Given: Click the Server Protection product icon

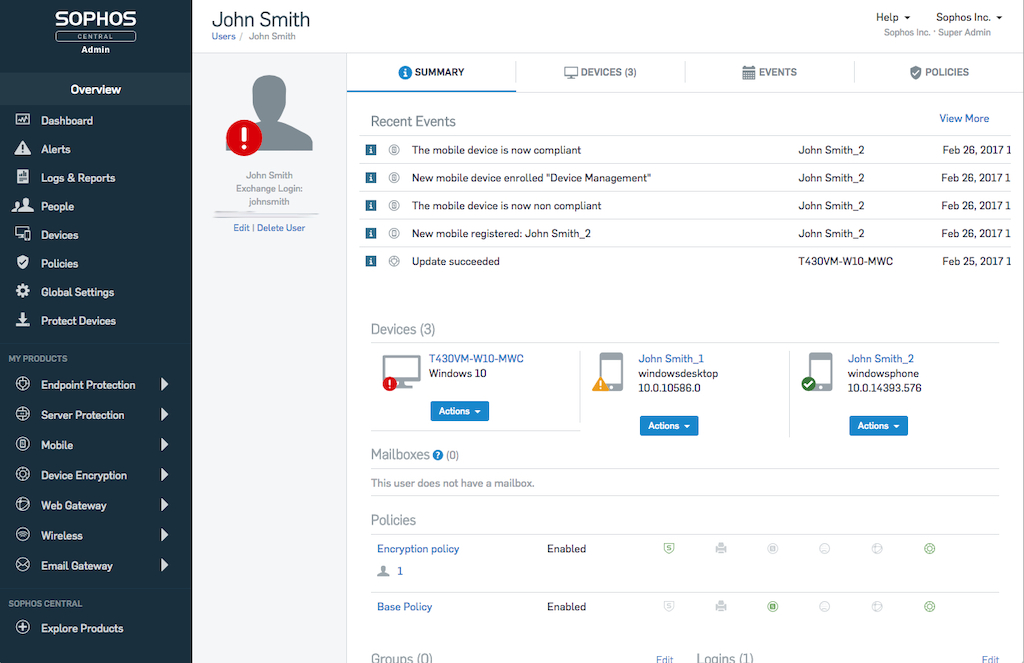Looking at the screenshot, I should (23, 414).
